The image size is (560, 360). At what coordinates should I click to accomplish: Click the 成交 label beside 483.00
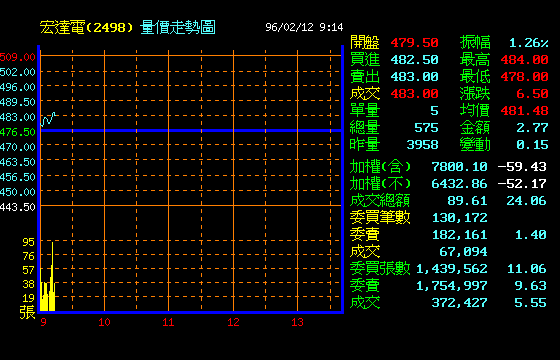[x=365, y=94]
